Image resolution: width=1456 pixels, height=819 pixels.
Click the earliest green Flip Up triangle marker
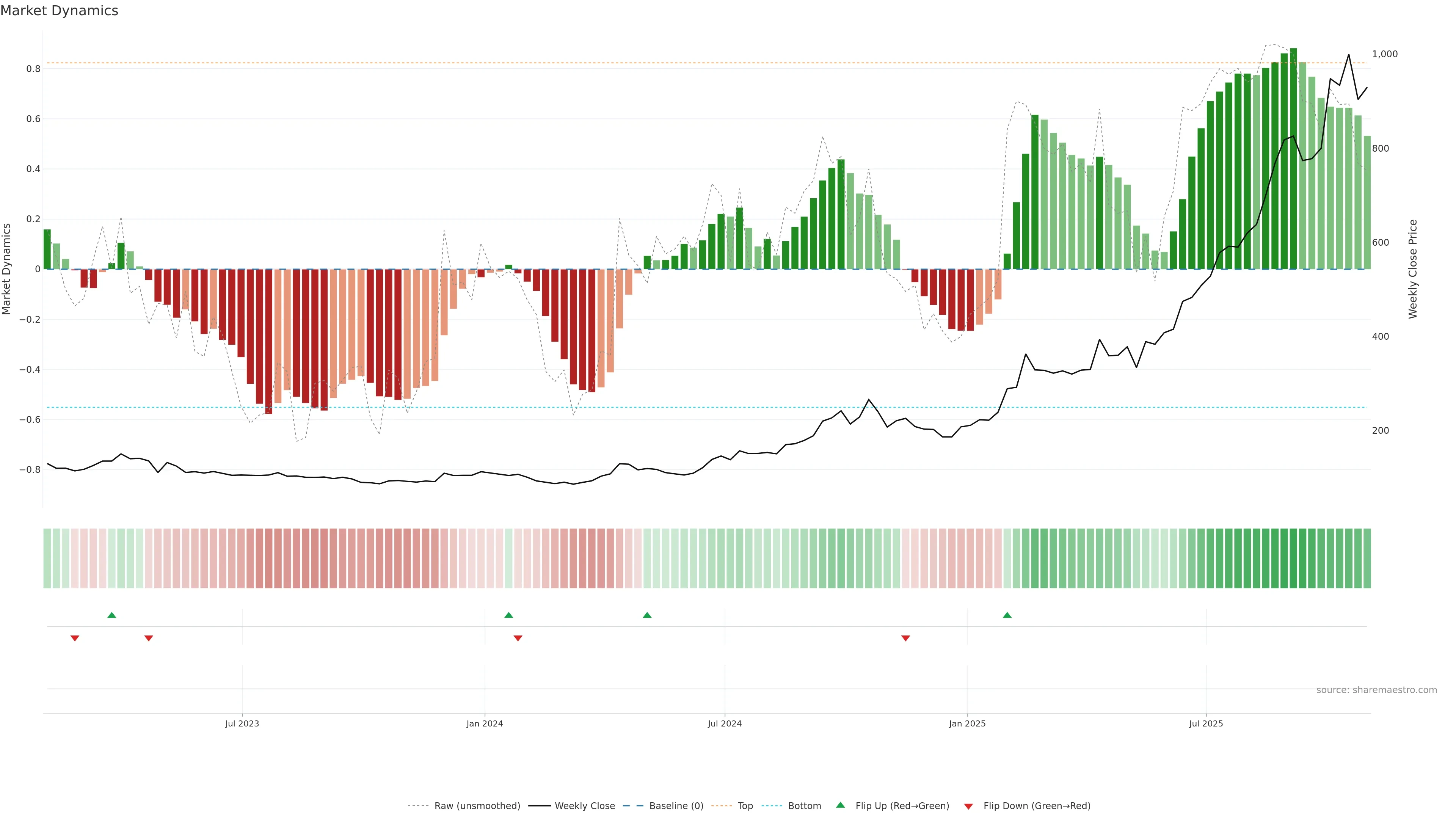tap(112, 615)
